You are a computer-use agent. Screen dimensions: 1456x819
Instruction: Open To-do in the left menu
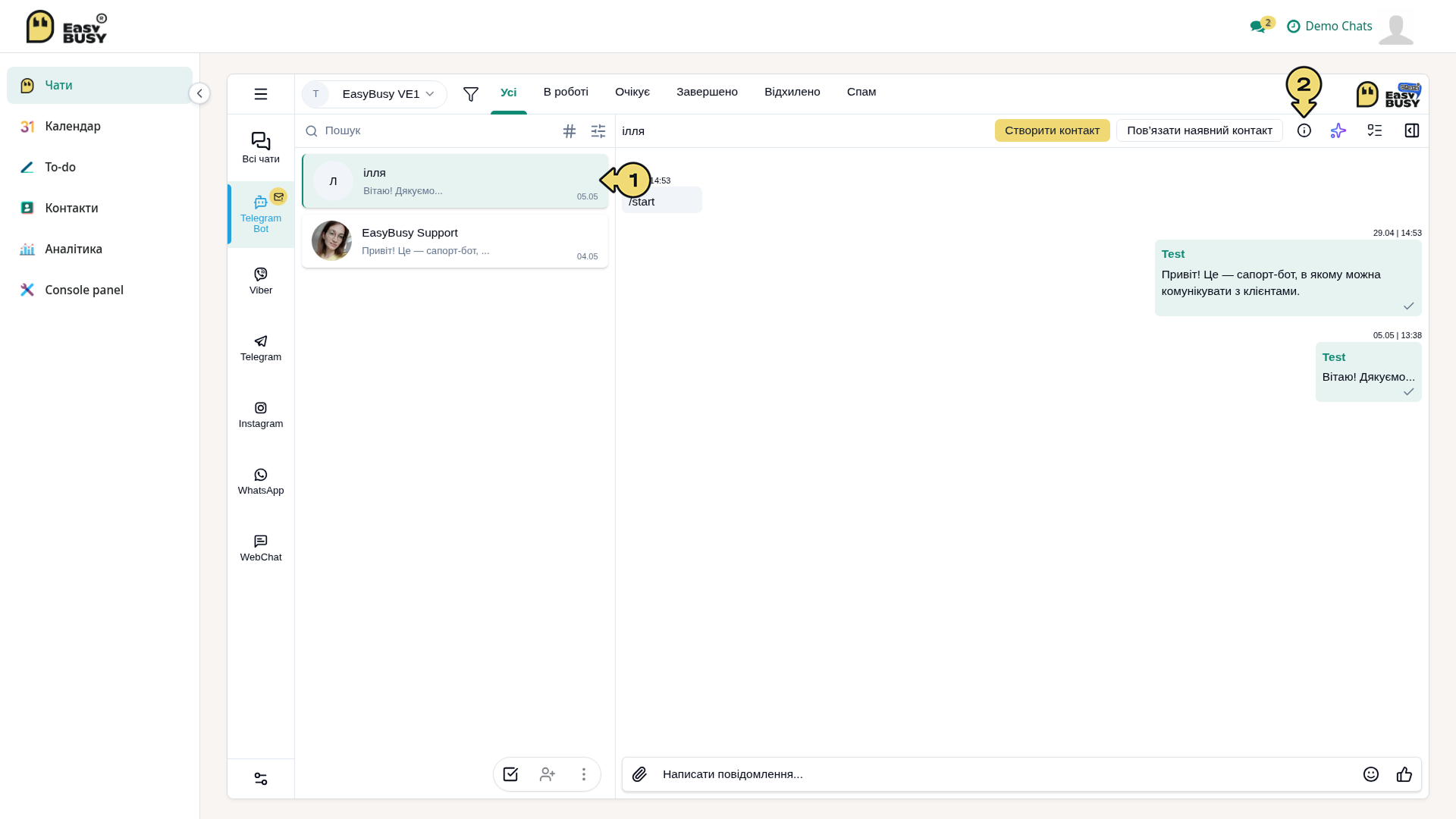pyautogui.click(x=99, y=167)
